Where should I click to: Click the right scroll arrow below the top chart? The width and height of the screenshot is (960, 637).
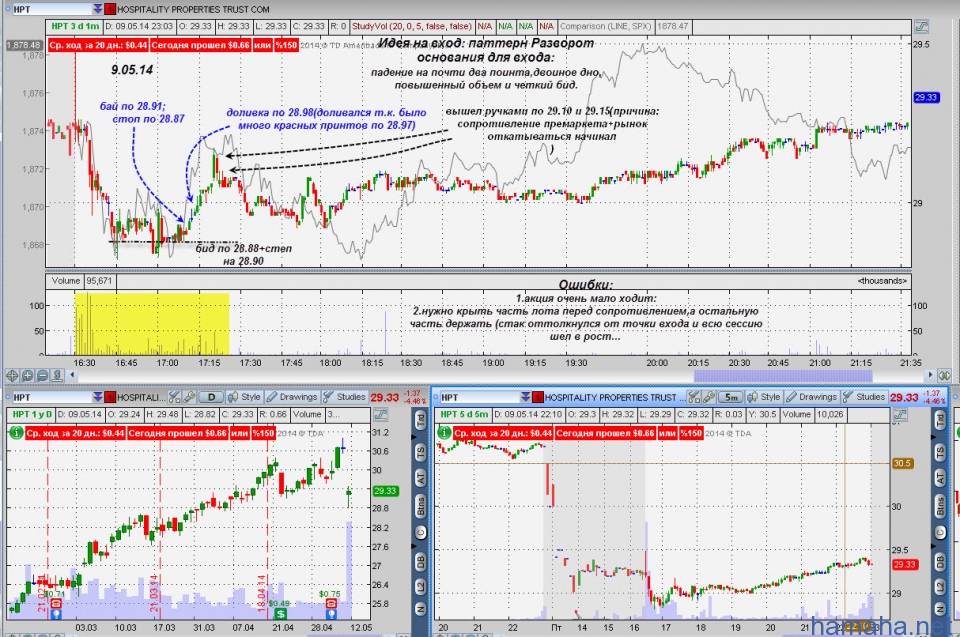931,375
